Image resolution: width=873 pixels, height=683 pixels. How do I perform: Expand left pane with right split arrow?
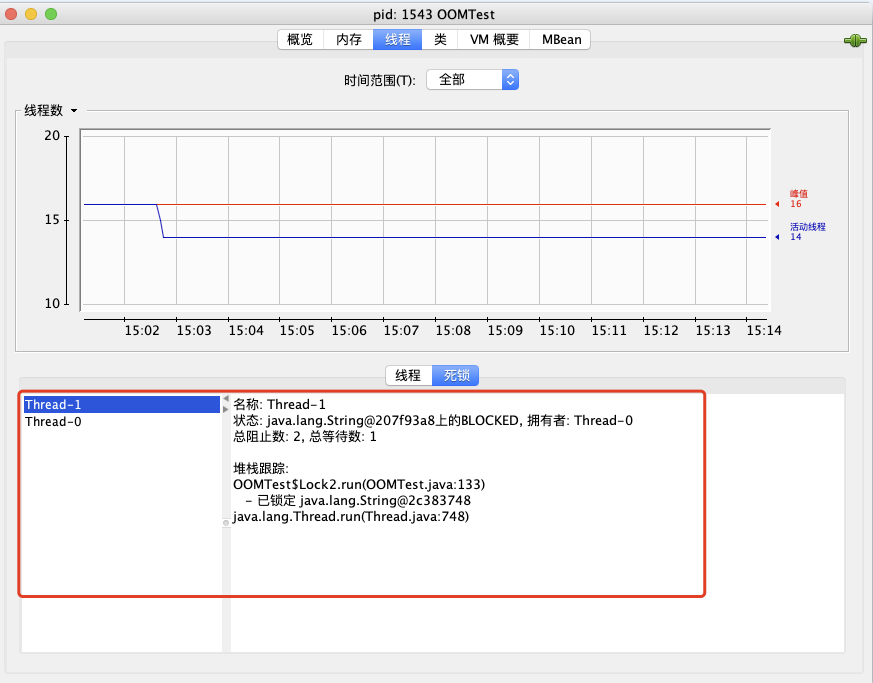click(x=225, y=409)
